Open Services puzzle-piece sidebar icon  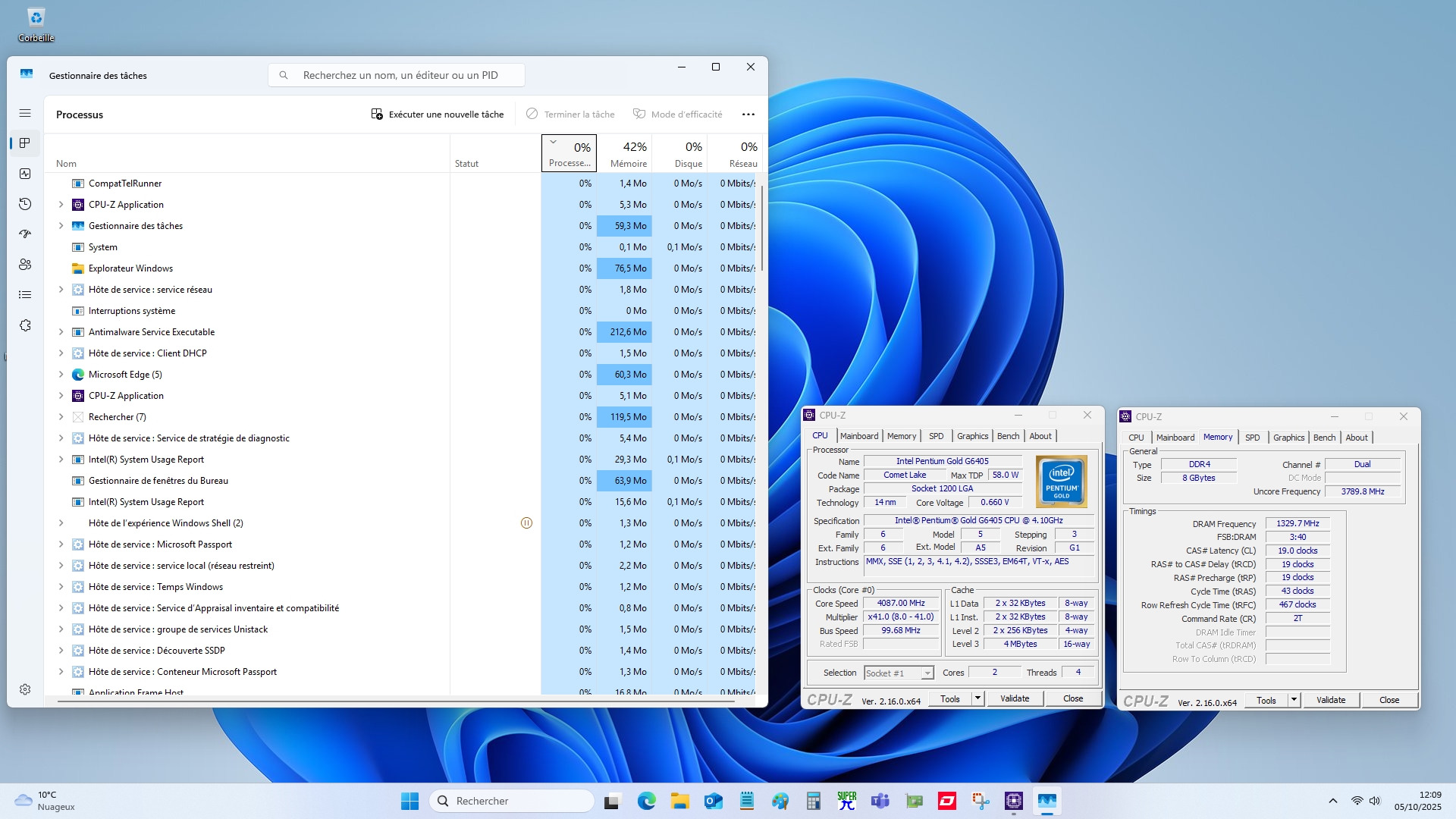pos(25,325)
